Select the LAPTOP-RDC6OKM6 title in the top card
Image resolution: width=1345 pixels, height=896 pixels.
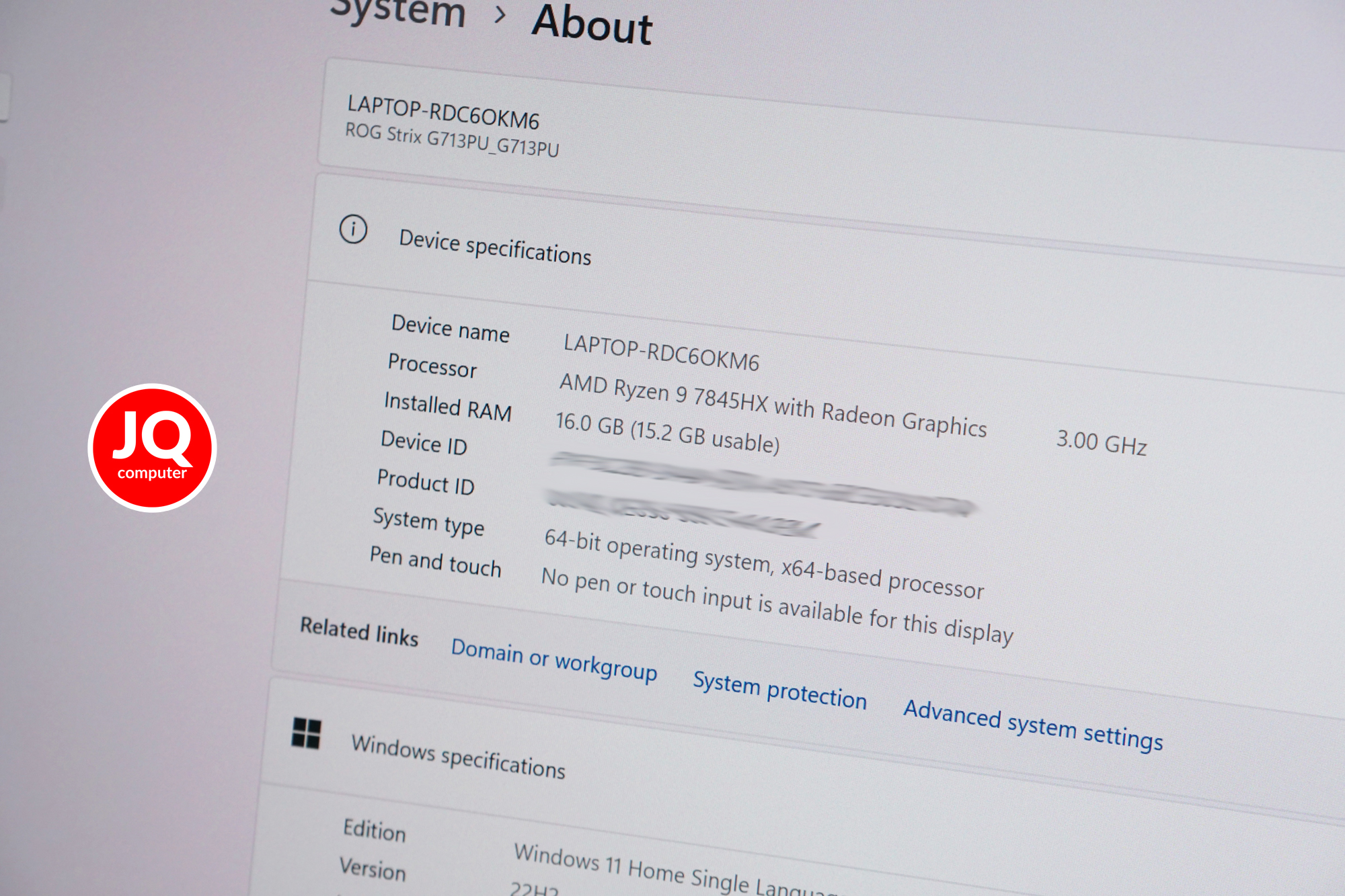tap(443, 112)
